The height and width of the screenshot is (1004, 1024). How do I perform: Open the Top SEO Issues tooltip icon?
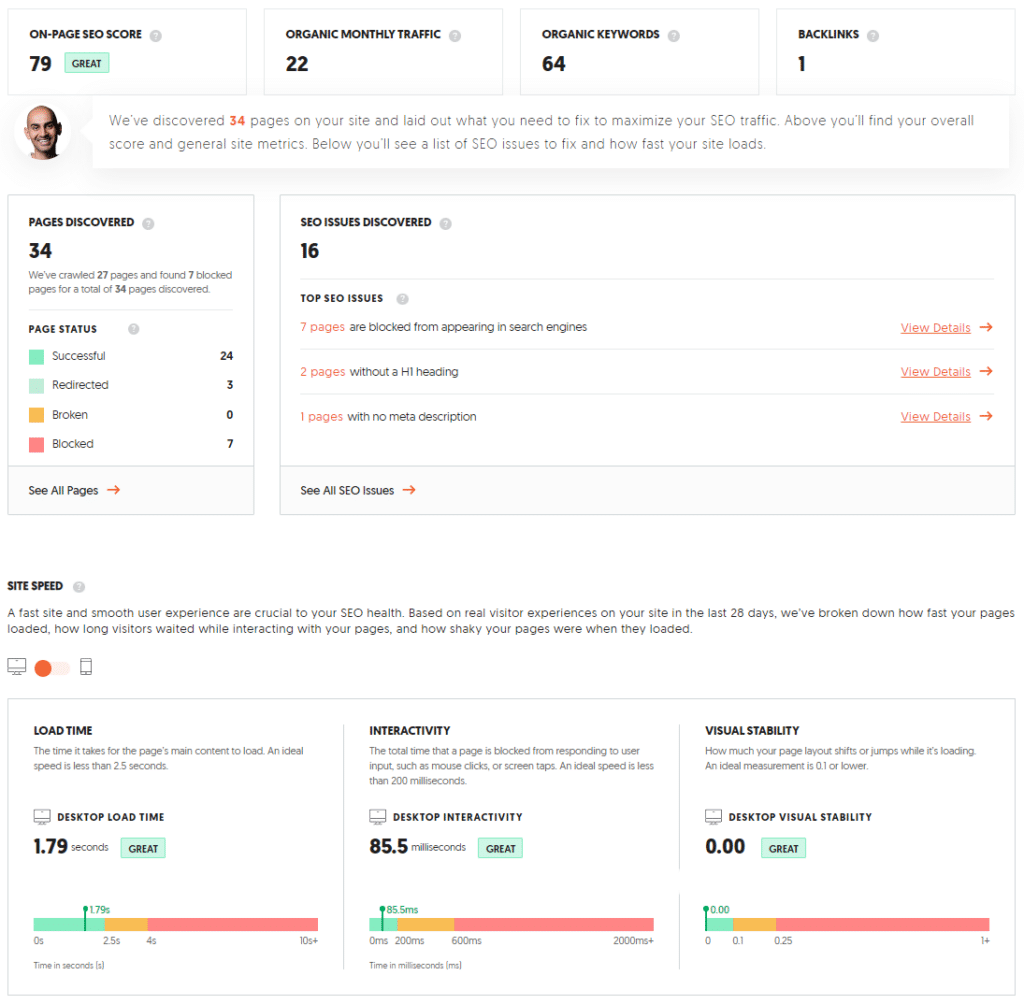point(402,298)
